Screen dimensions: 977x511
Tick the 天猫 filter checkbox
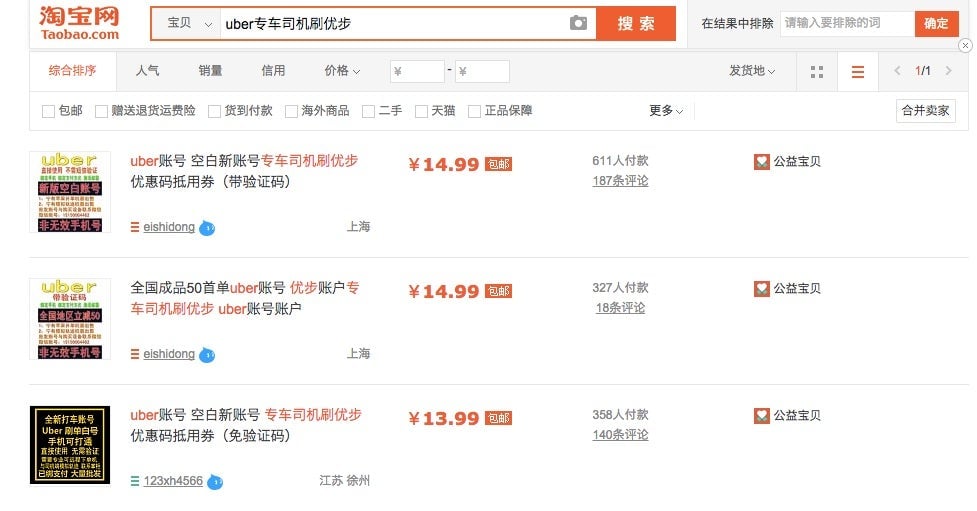coord(421,112)
